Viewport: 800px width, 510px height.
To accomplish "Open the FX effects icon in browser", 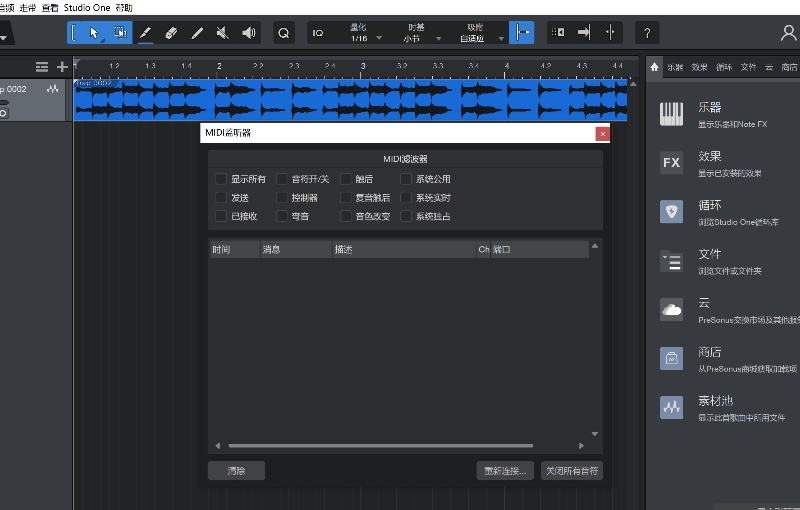I will pos(671,163).
